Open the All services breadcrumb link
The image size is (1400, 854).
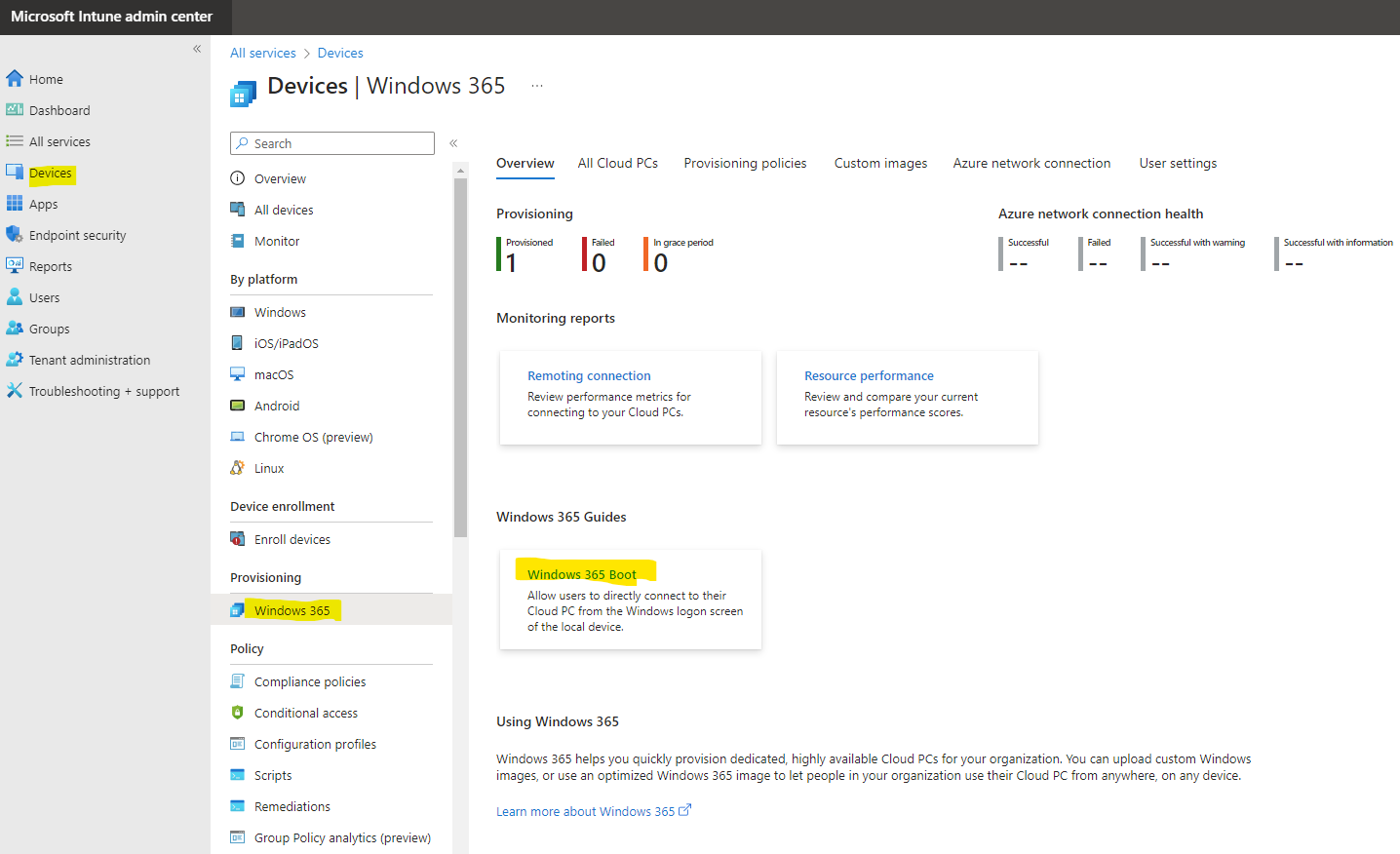click(x=263, y=53)
